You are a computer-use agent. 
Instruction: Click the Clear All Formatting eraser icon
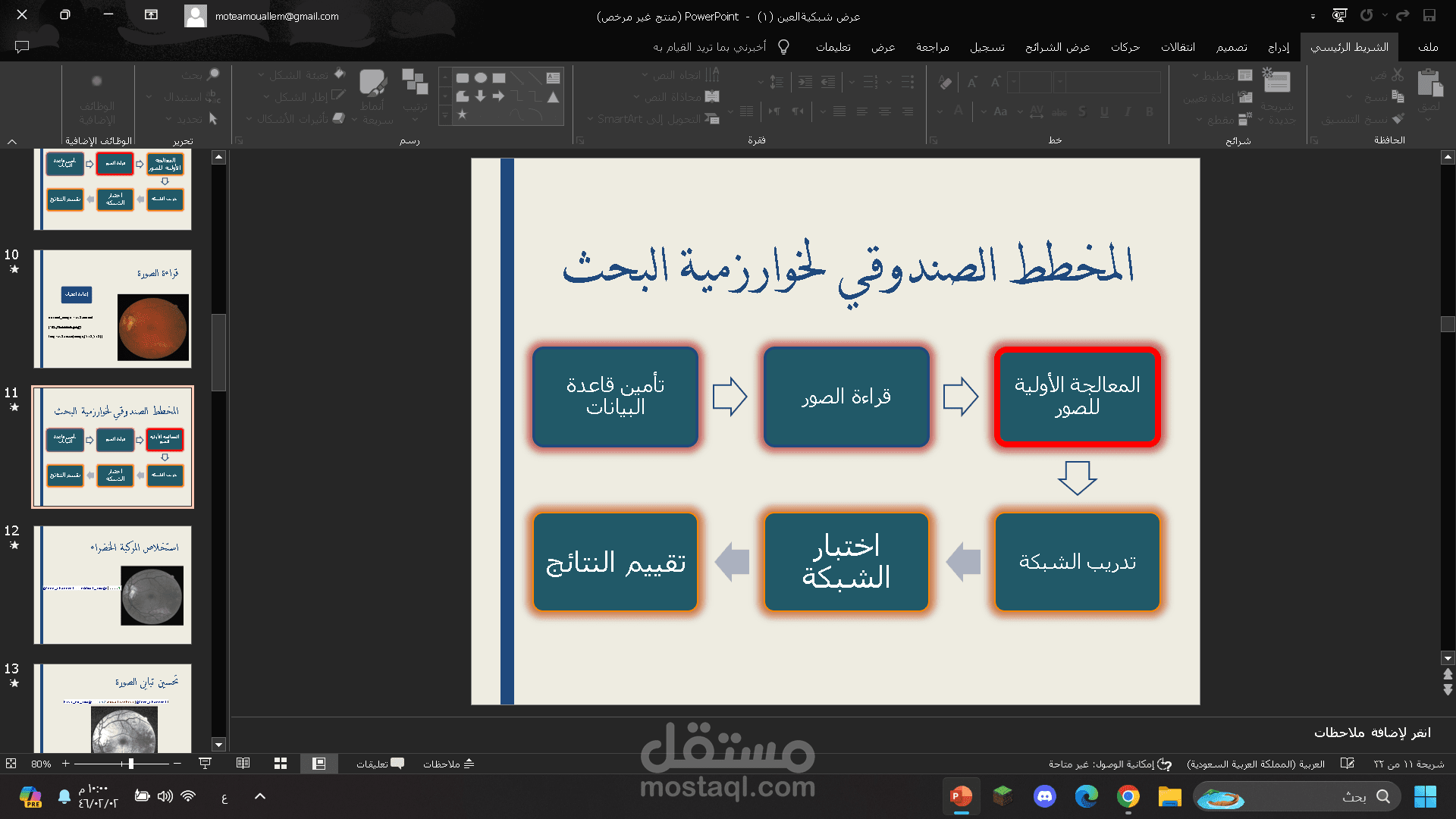pyautogui.click(x=945, y=83)
